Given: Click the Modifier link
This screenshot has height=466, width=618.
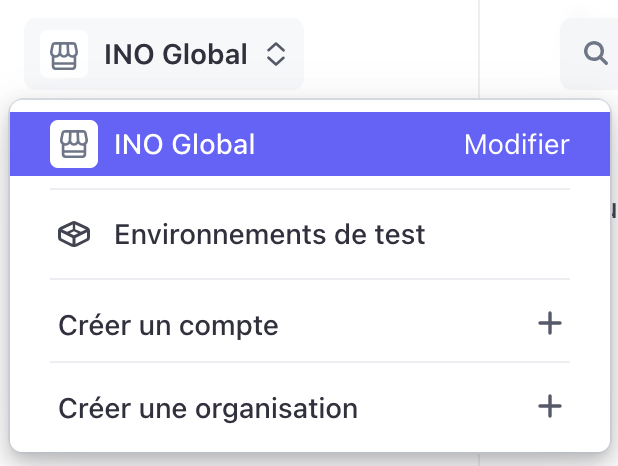Looking at the screenshot, I should pyautogui.click(x=516, y=145).
